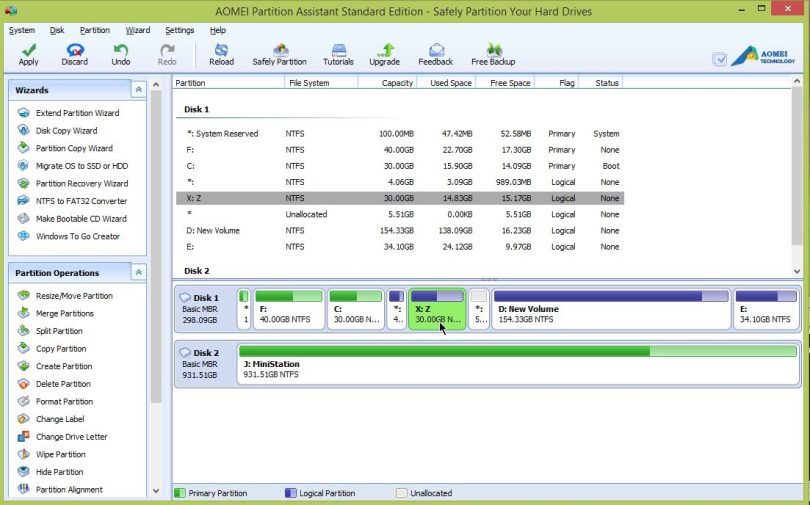Choose Format Partition operation

[65, 401]
